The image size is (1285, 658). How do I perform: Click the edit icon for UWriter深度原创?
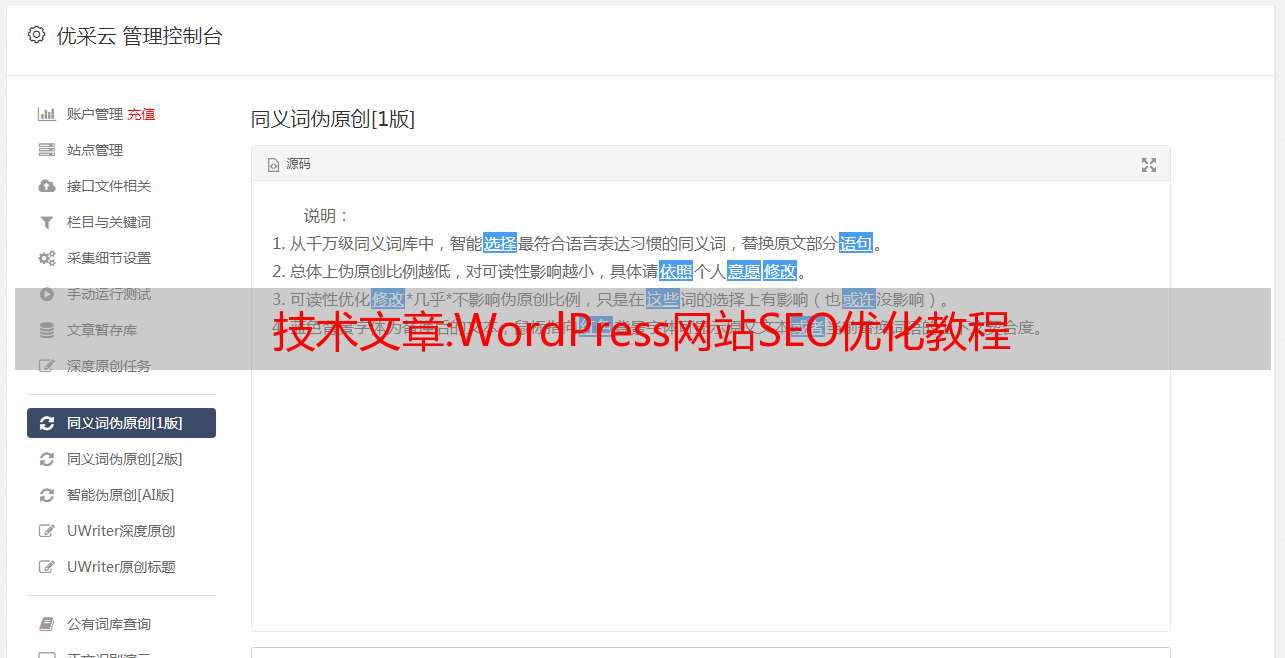click(46, 531)
